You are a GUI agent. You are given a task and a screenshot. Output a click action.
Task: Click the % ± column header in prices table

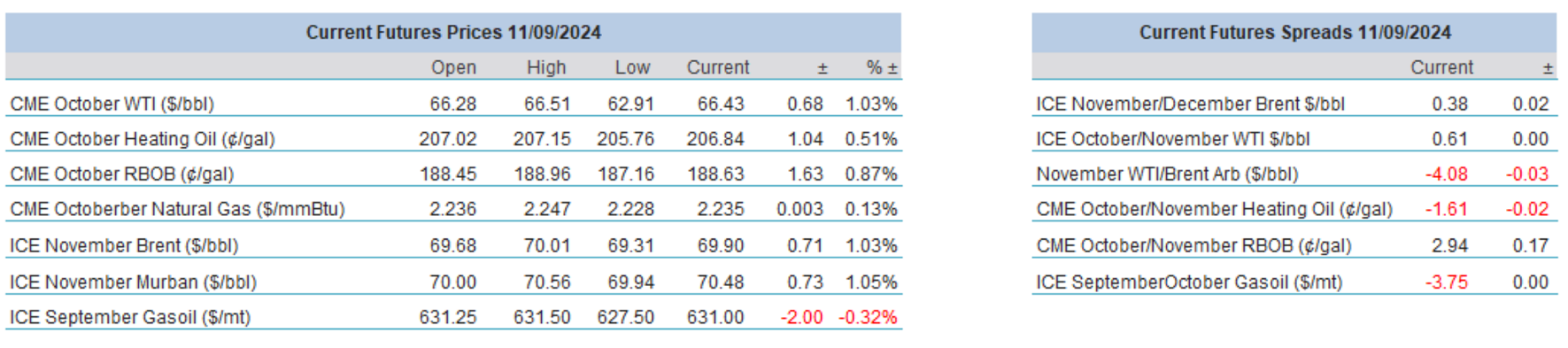click(882, 67)
